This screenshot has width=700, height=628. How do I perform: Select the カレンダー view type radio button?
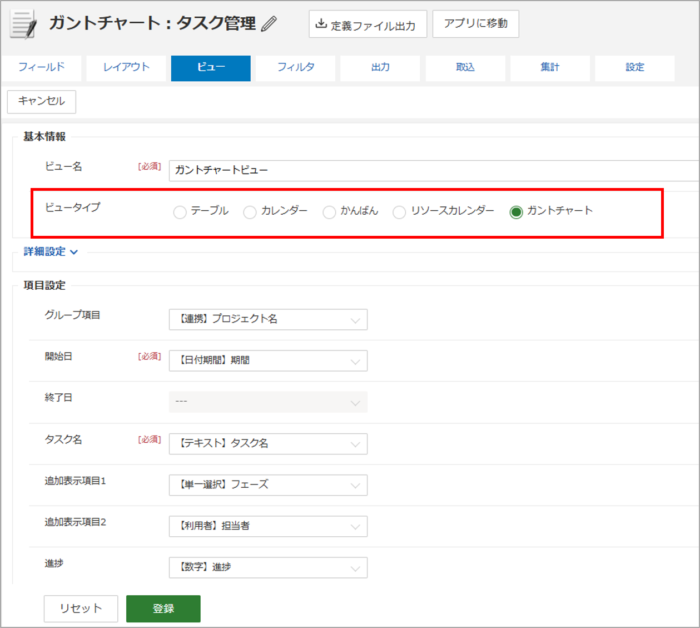click(x=250, y=212)
